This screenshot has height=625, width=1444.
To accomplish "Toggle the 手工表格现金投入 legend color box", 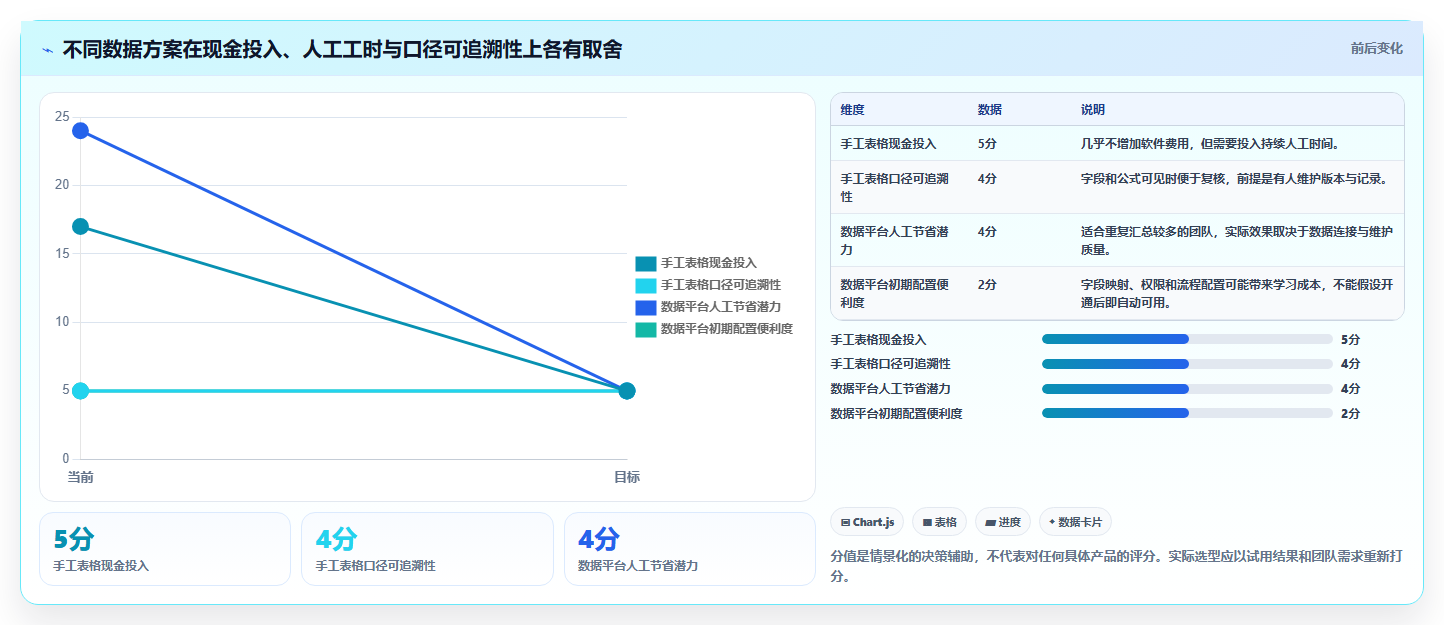I will [x=646, y=263].
